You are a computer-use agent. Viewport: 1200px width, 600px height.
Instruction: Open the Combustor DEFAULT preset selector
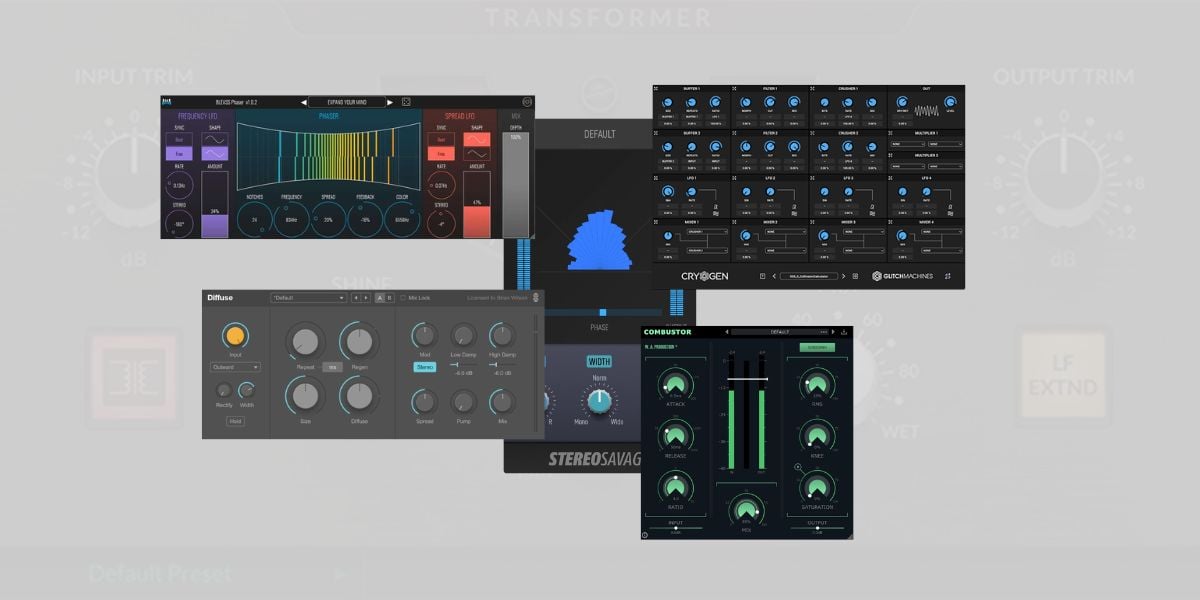point(780,332)
